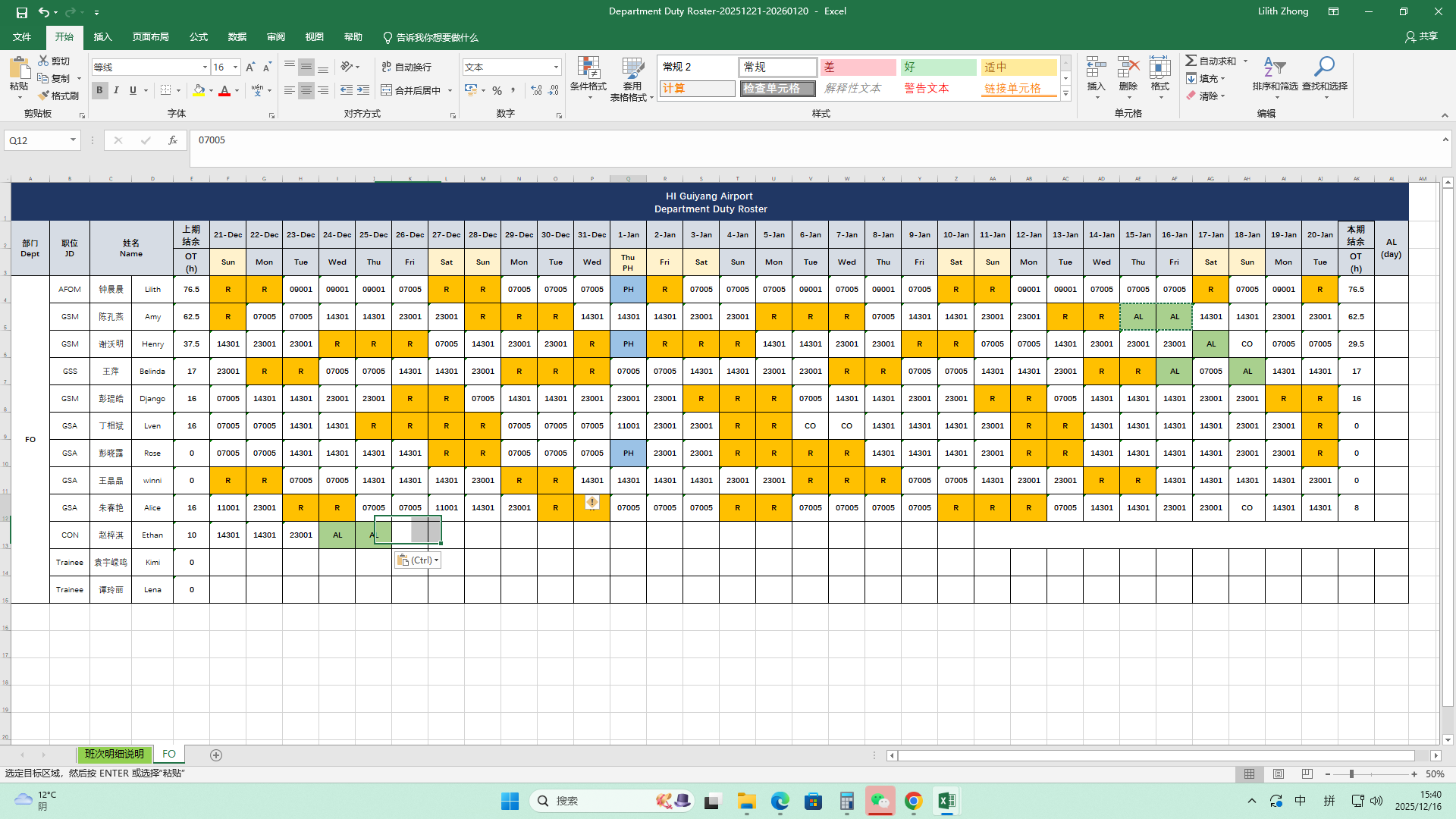
Task: Expand the font size dropdown
Action: click(235, 67)
